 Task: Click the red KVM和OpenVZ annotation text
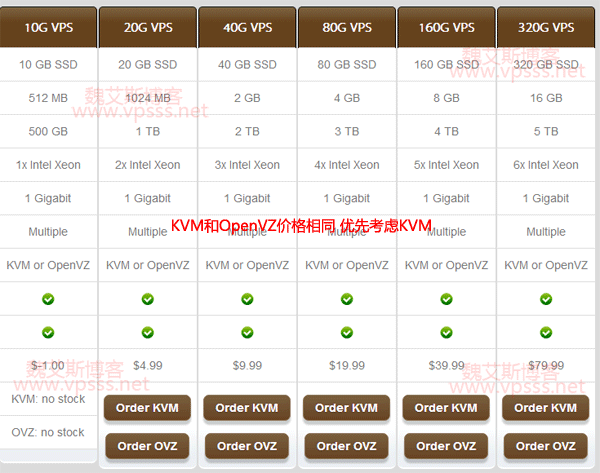pos(300,227)
